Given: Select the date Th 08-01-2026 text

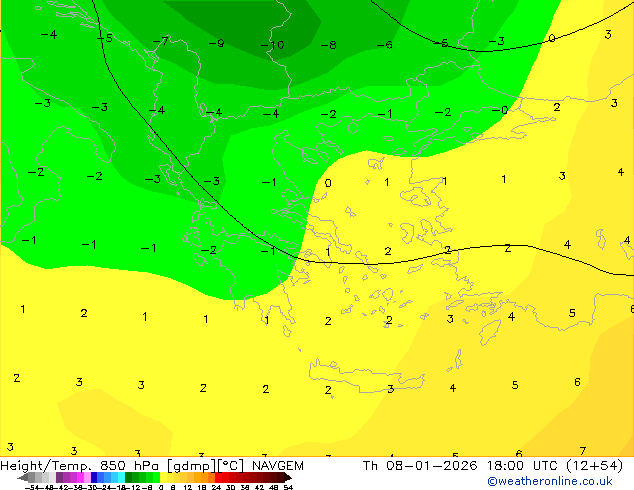Looking at the screenshot, I should (x=420, y=466).
